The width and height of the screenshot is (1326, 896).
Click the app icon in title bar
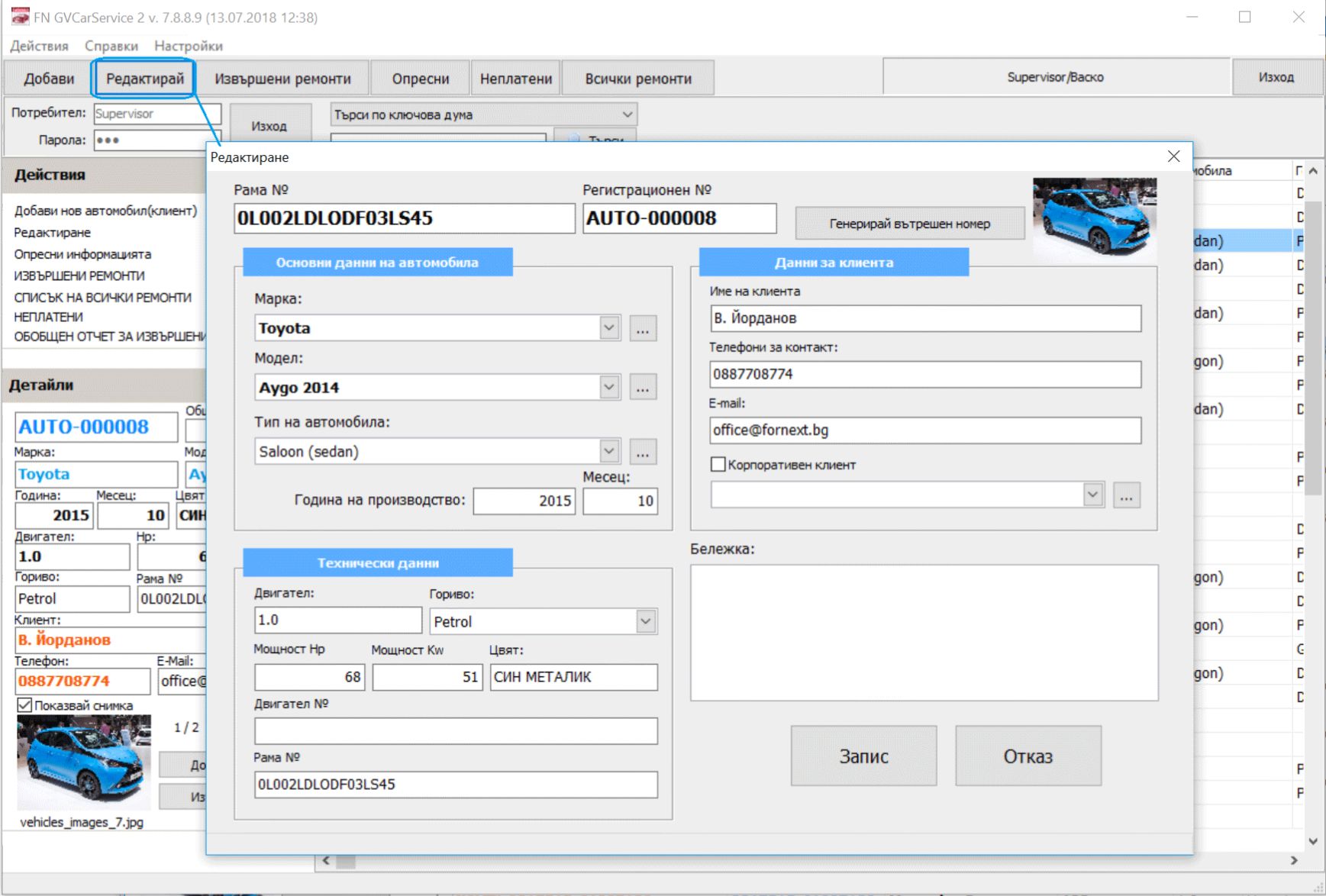point(20,17)
